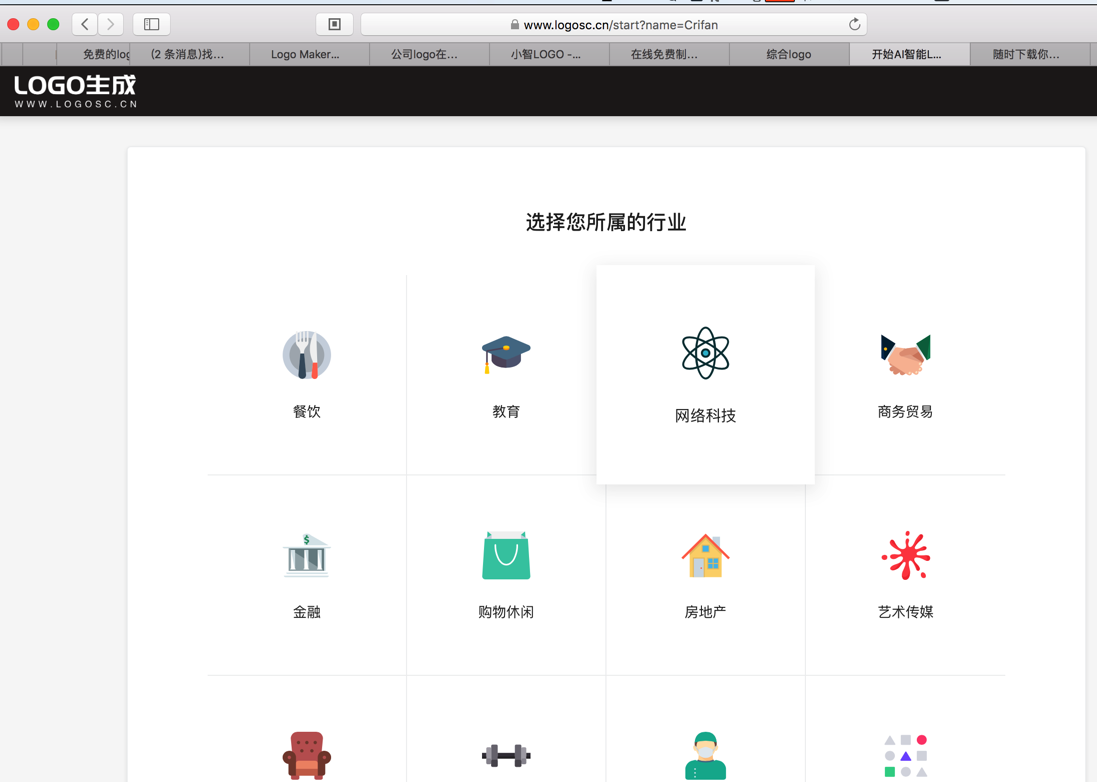Viewport: 1097px width, 782px height.
Task: Go forward with the browser forward arrow
Action: click(111, 24)
